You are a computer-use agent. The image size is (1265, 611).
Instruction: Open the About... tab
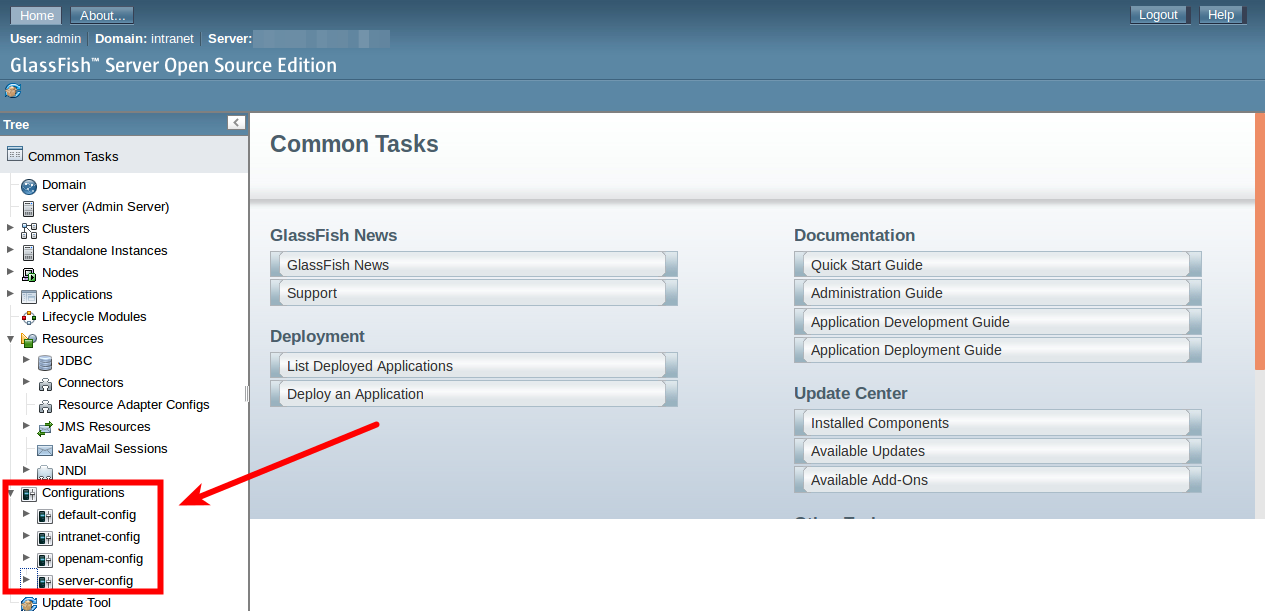coord(102,15)
